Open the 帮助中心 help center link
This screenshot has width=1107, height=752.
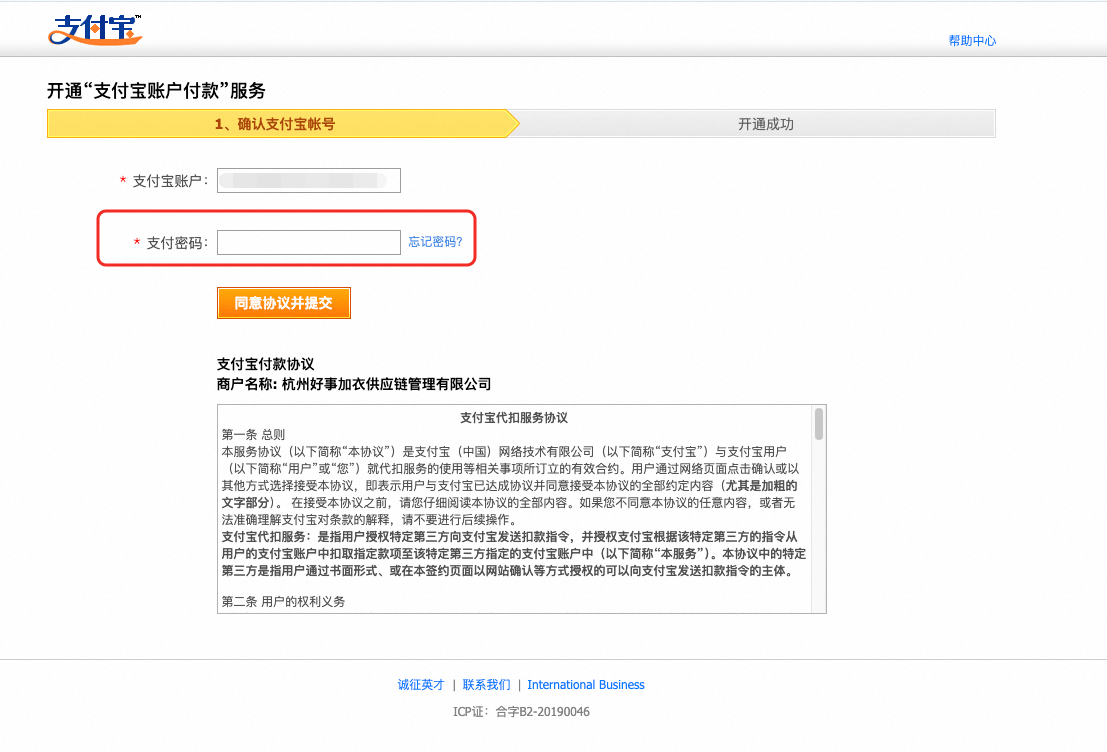(972, 41)
